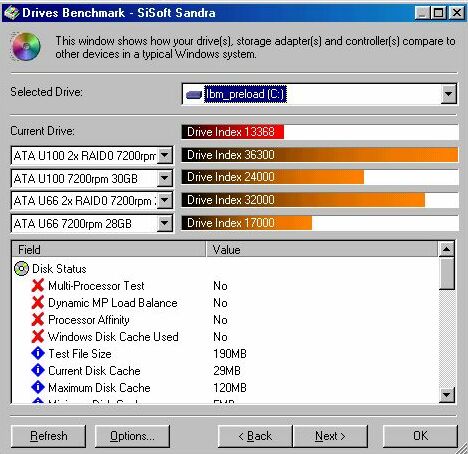
Task: Click the rainbow CD drive benchmark icon
Action: coord(25,47)
